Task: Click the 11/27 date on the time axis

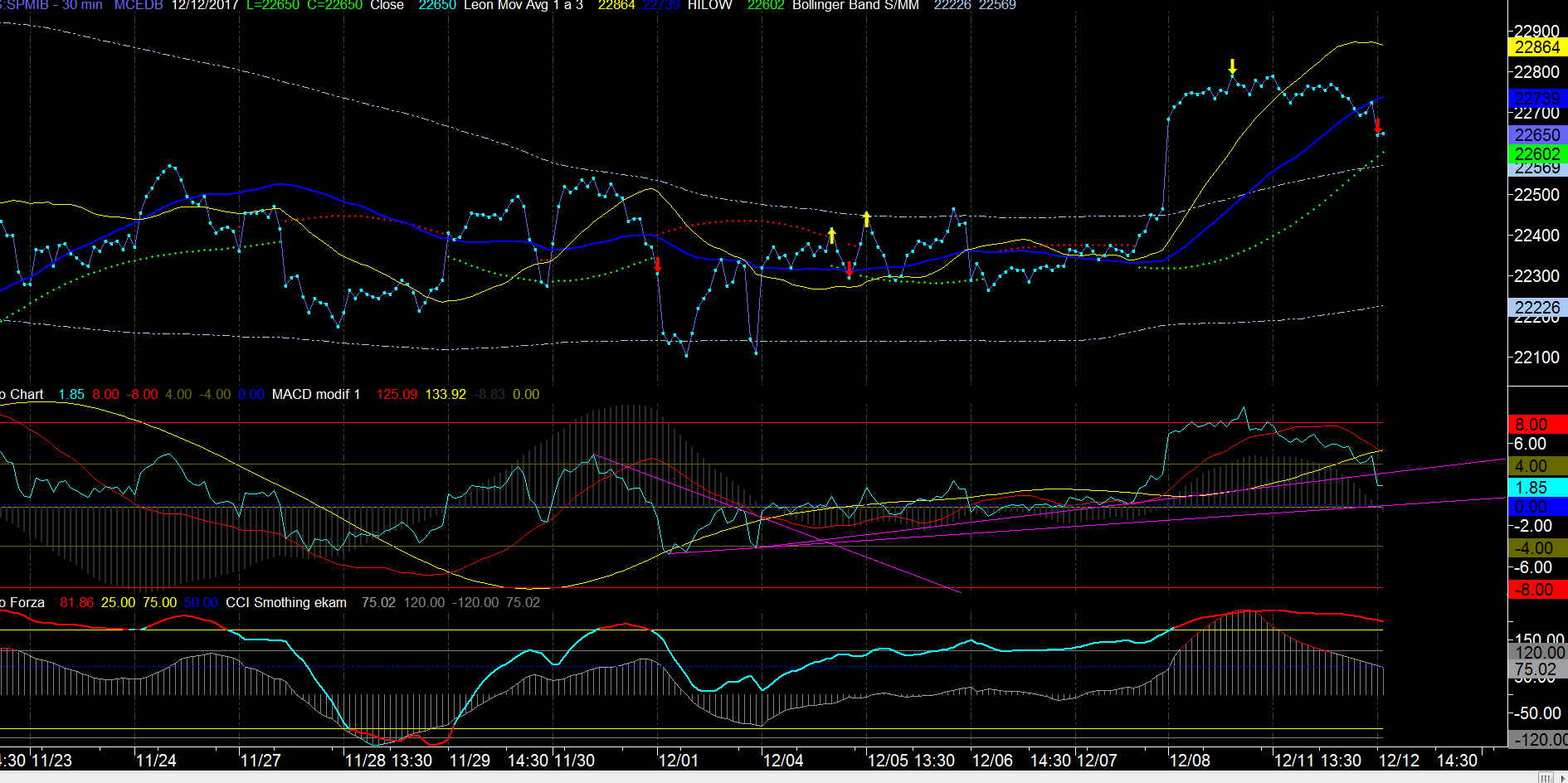Action: pyautogui.click(x=261, y=761)
